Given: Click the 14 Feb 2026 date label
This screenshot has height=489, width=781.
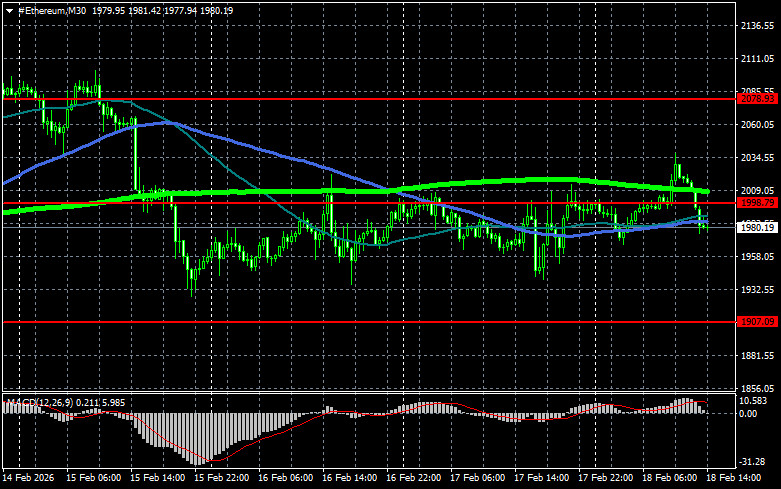Looking at the screenshot, I should 28,478.
